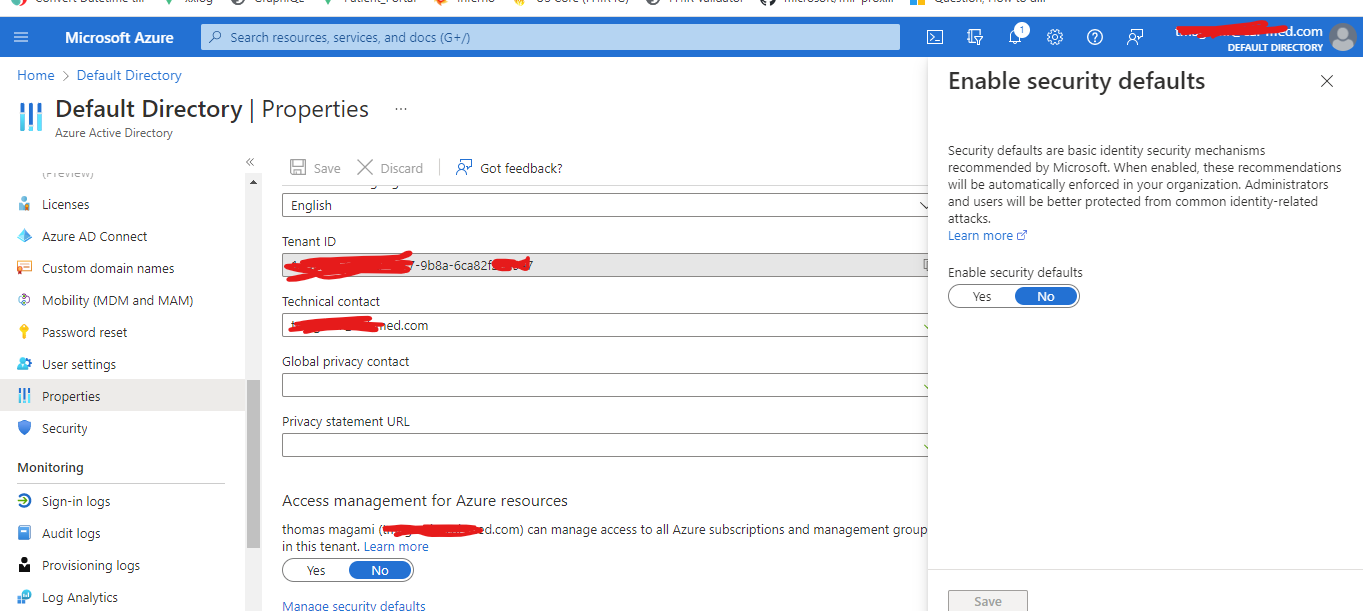Set Access management for Azure resources to Yes
This screenshot has width=1363, height=611.
click(316, 569)
